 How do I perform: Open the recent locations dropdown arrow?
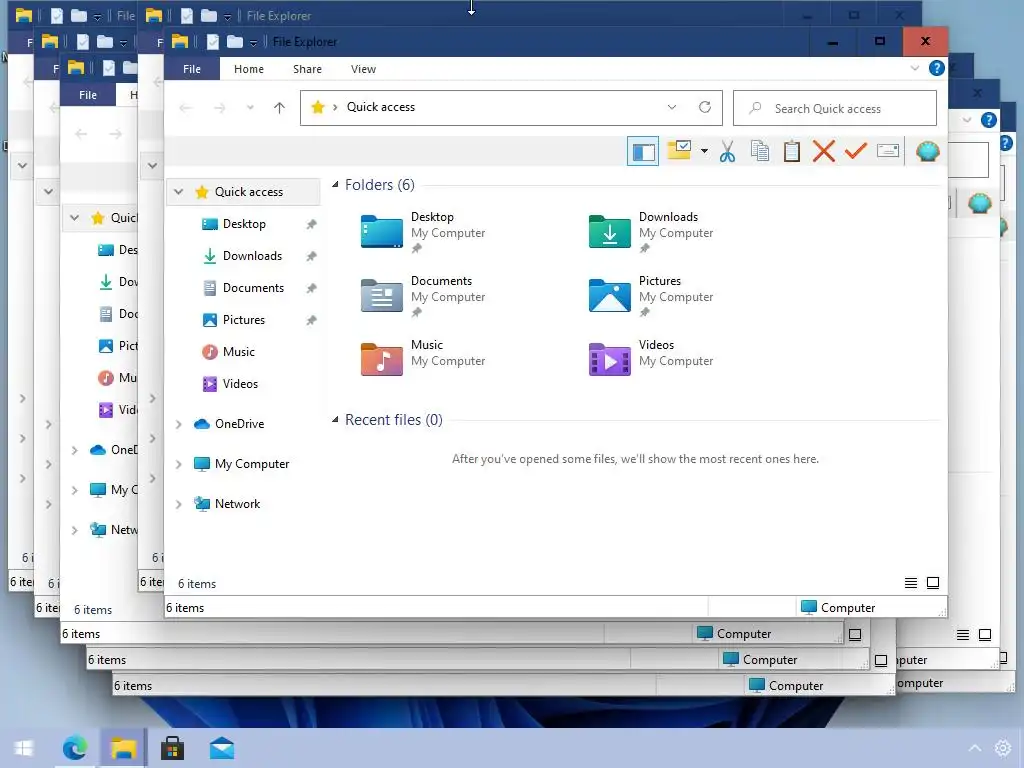point(249,108)
